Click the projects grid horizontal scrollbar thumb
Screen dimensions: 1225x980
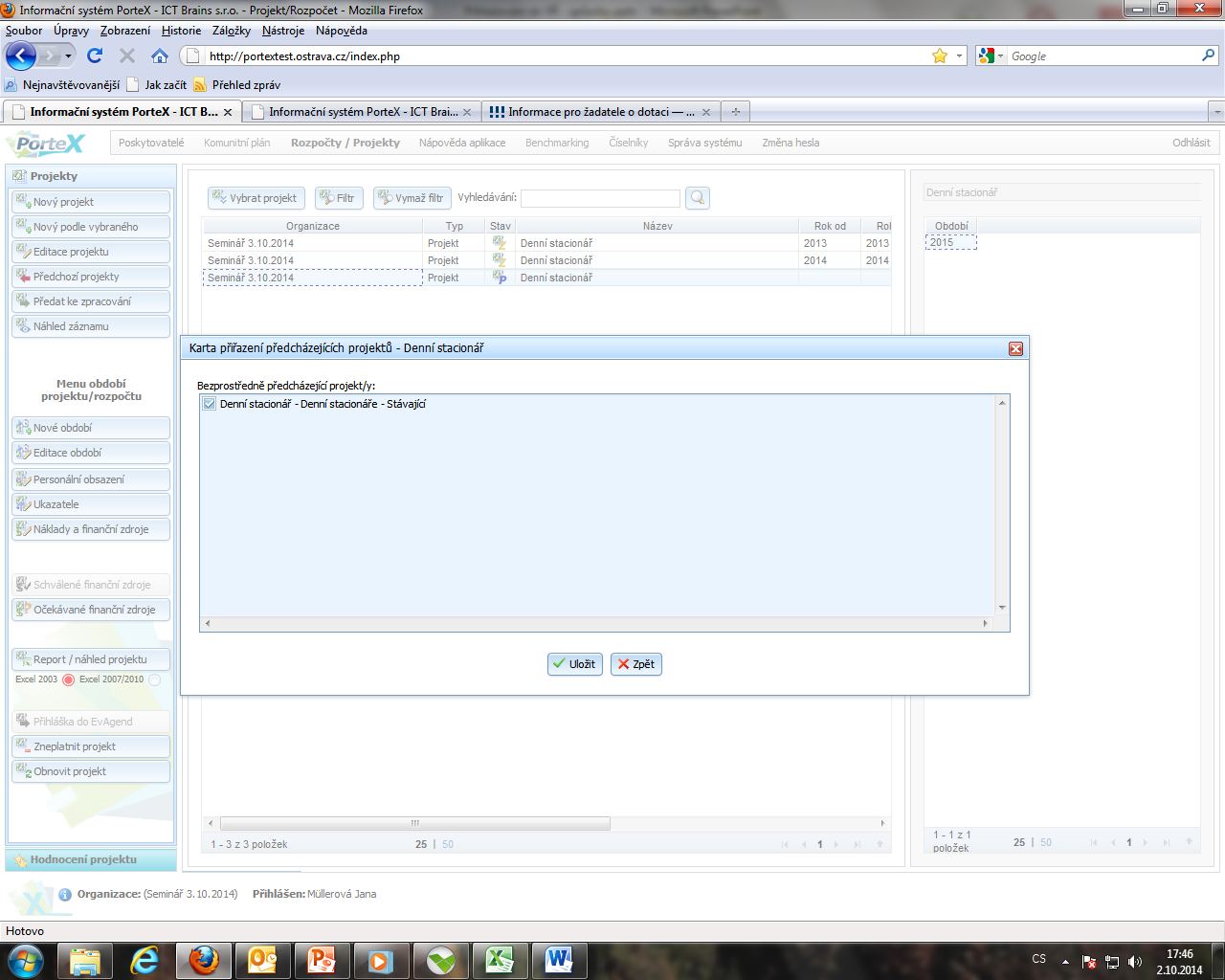(415, 823)
